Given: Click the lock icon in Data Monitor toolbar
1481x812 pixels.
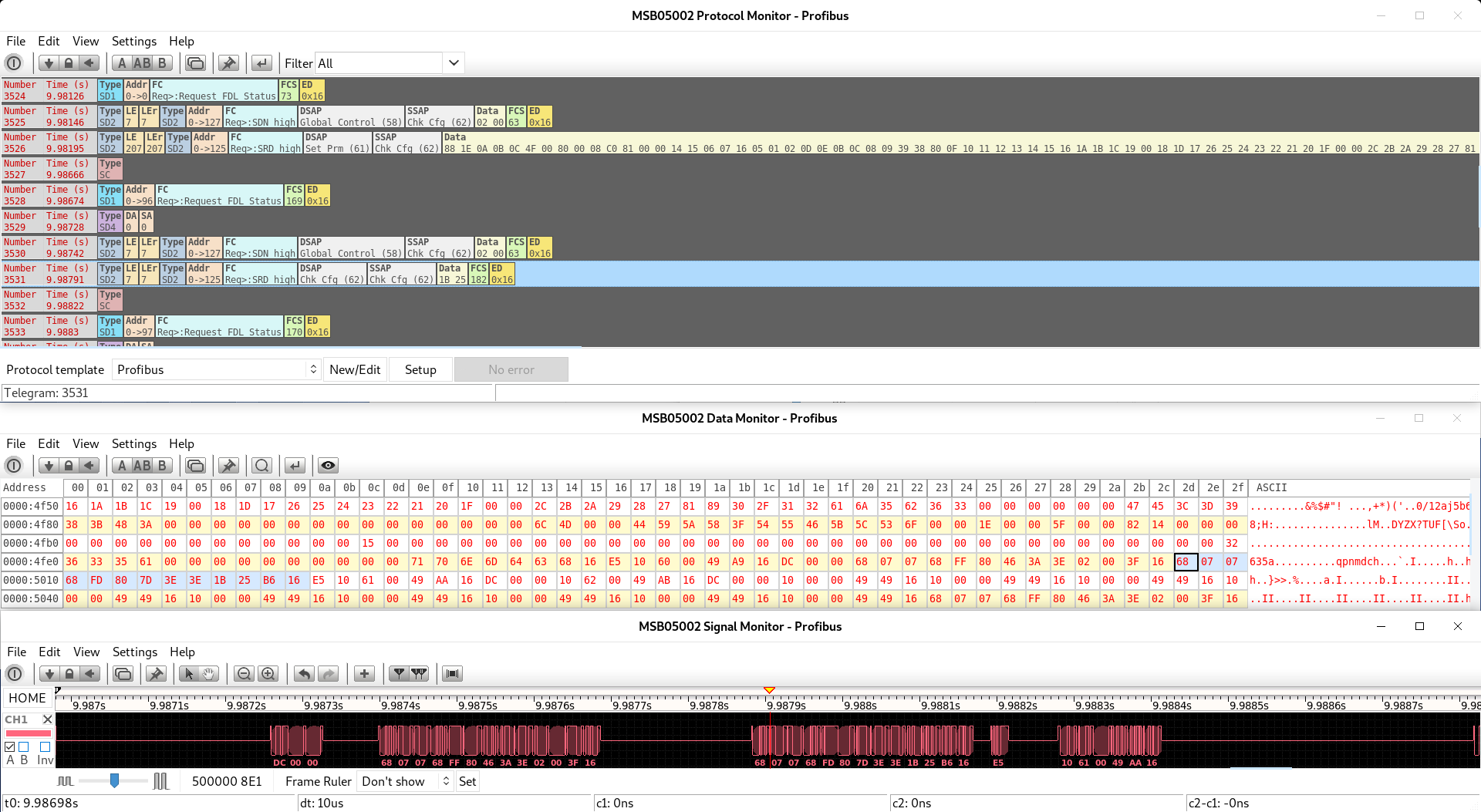Looking at the screenshot, I should point(69,466).
